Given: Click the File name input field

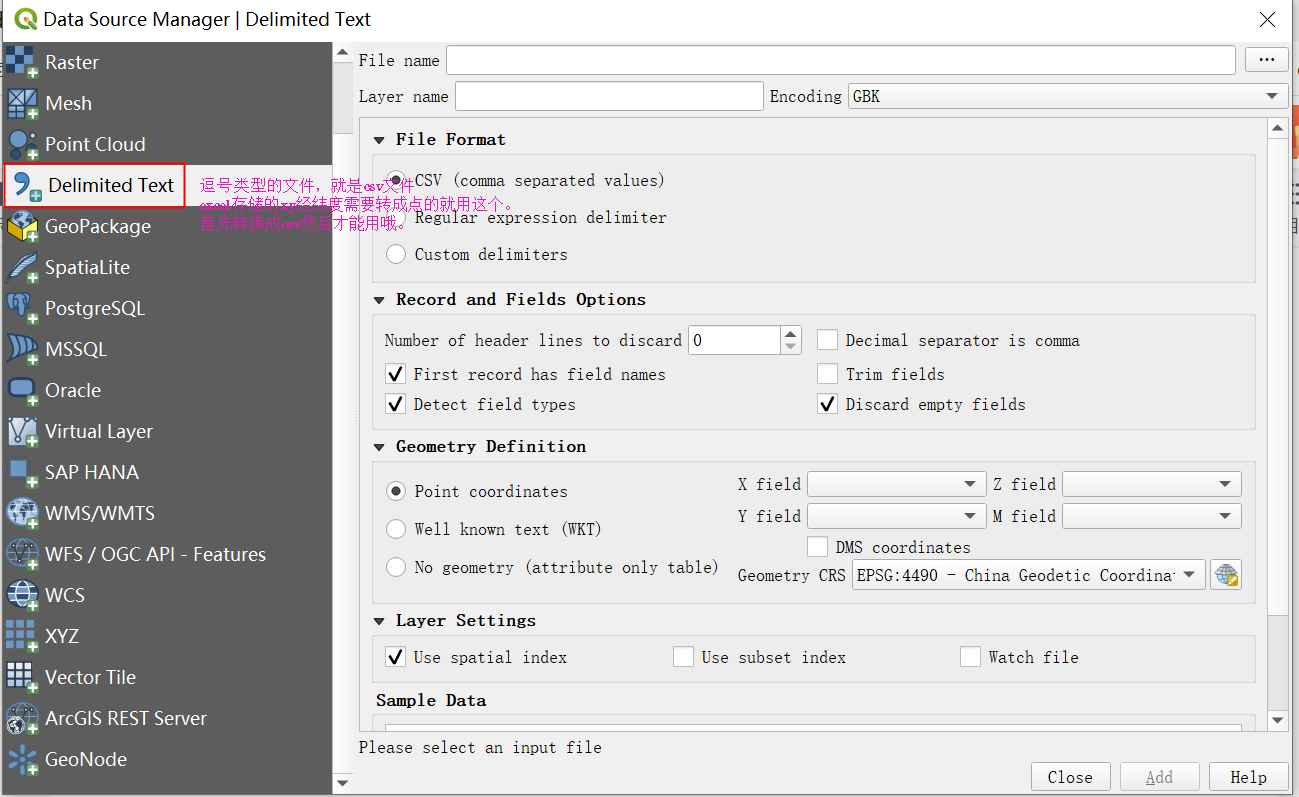Looking at the screenshot, I should (x=841, y=60).
